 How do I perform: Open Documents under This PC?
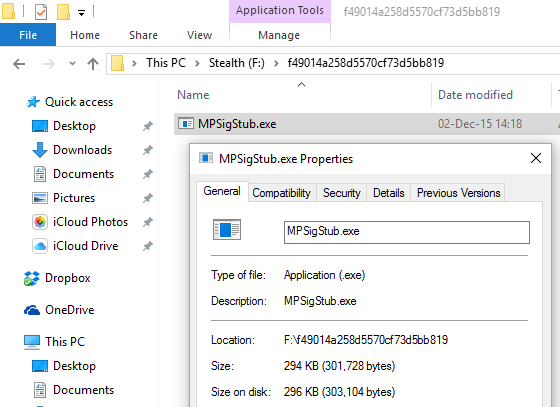pos(84,390)
